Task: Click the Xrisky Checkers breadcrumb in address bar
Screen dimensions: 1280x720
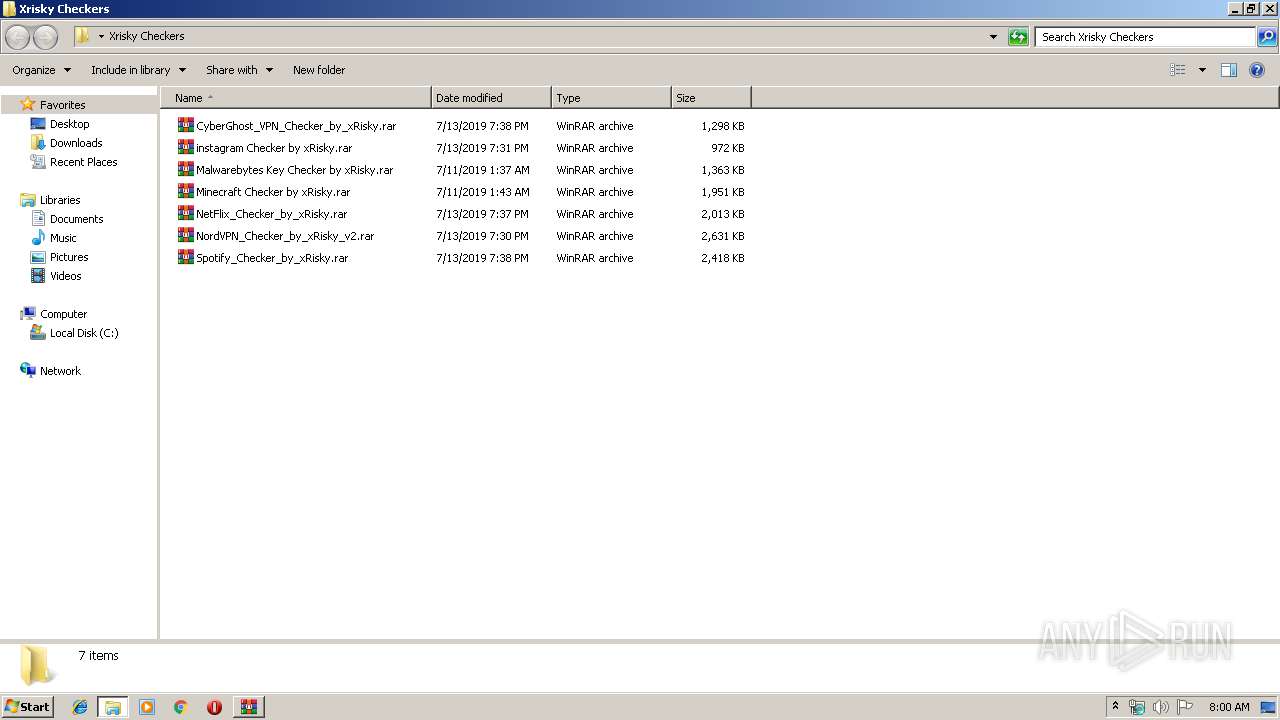Action: click(146, 36)
